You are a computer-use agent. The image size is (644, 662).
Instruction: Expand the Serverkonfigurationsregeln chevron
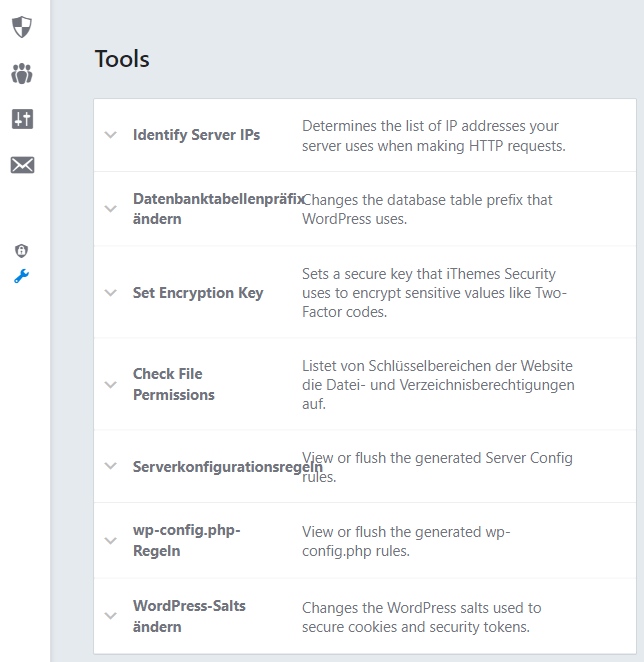coord(111,466)
